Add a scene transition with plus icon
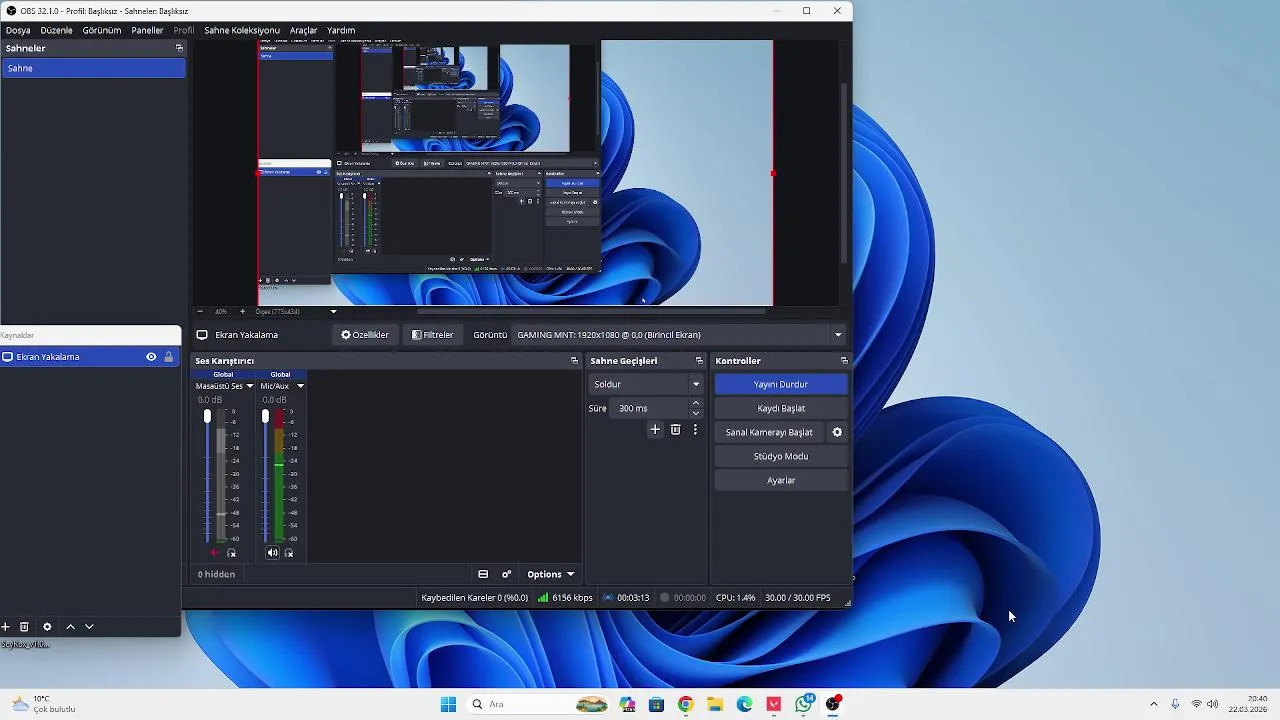This screenshot has width=1280, height=720. point(655,430)
